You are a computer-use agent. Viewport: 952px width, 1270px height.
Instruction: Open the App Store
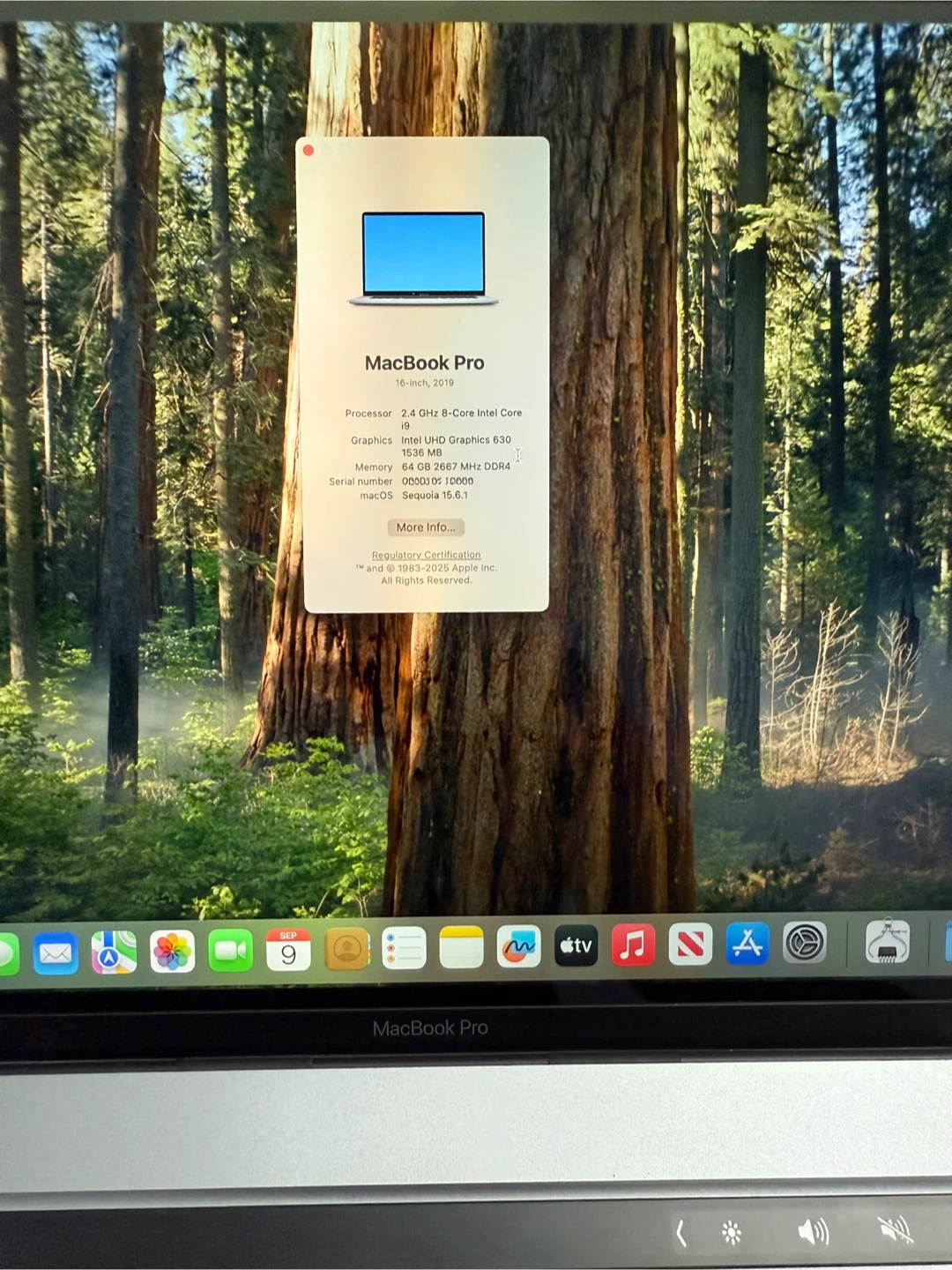[747, 944]
